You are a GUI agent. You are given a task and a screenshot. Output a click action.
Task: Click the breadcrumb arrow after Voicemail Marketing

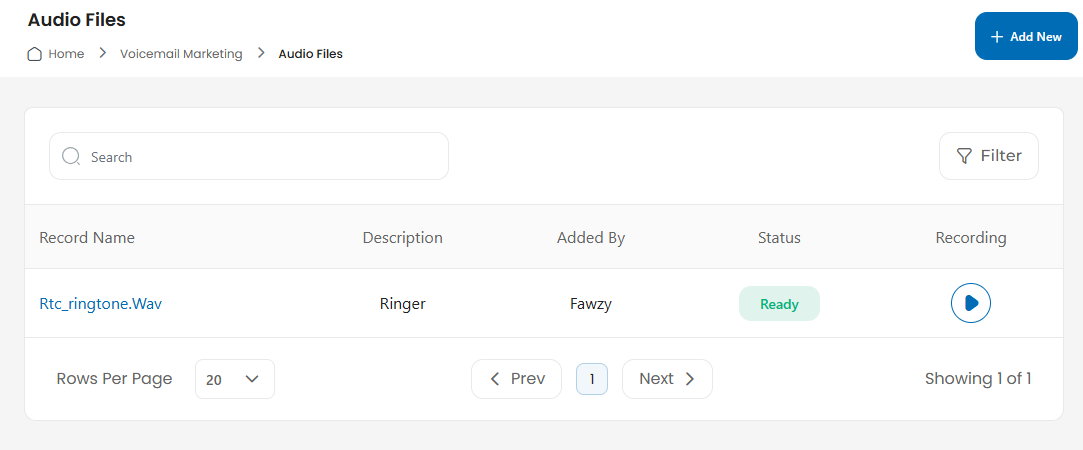pos(260,52)
